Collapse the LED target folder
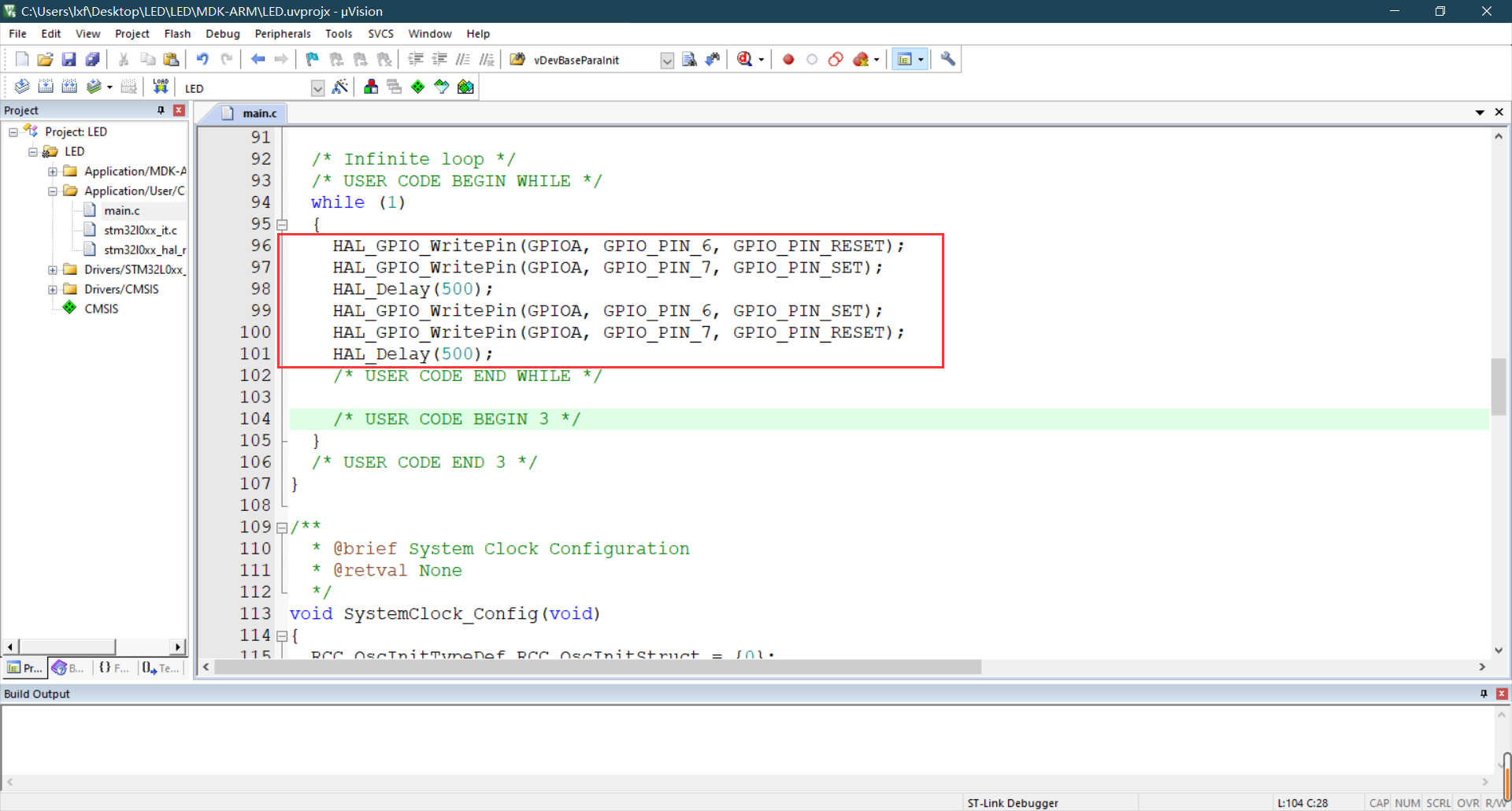The image size is (1512, 811). point(33,151)
